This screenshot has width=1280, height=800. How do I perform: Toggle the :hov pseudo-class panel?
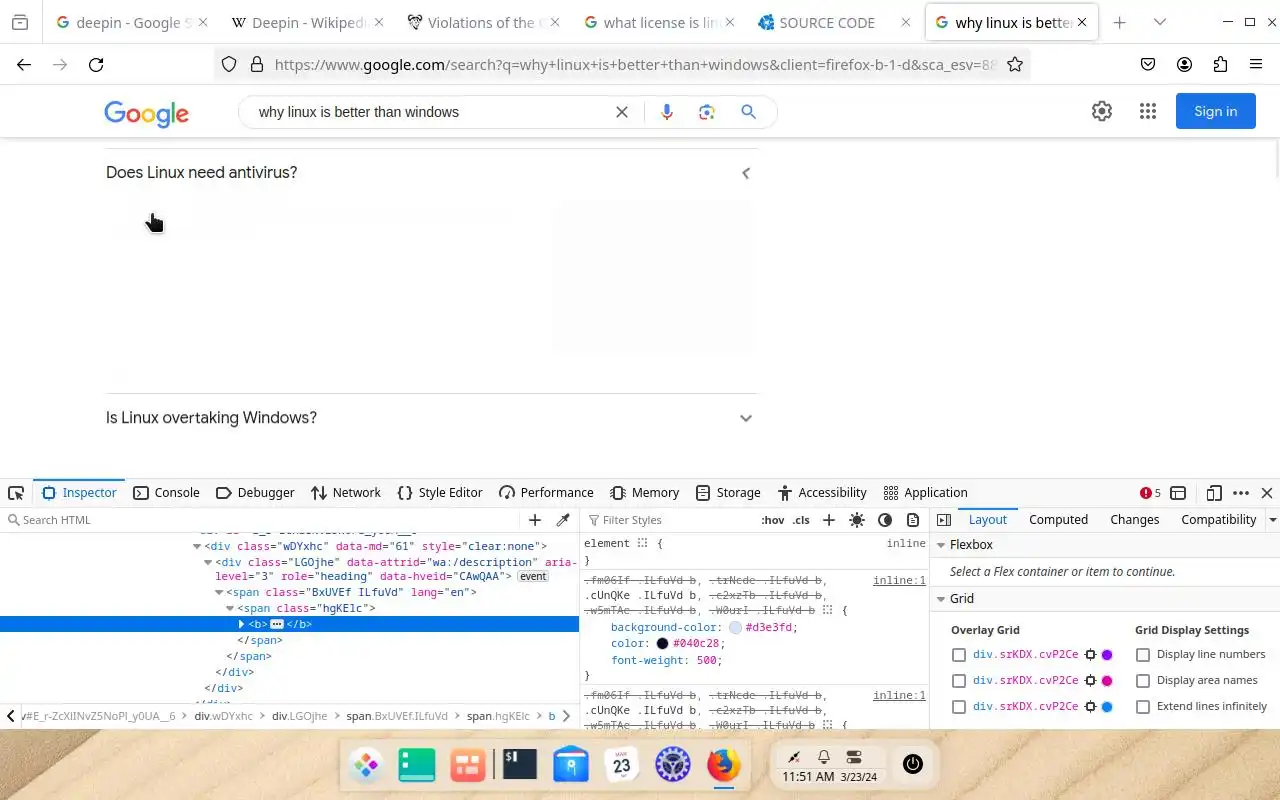[x=773, y=520]
